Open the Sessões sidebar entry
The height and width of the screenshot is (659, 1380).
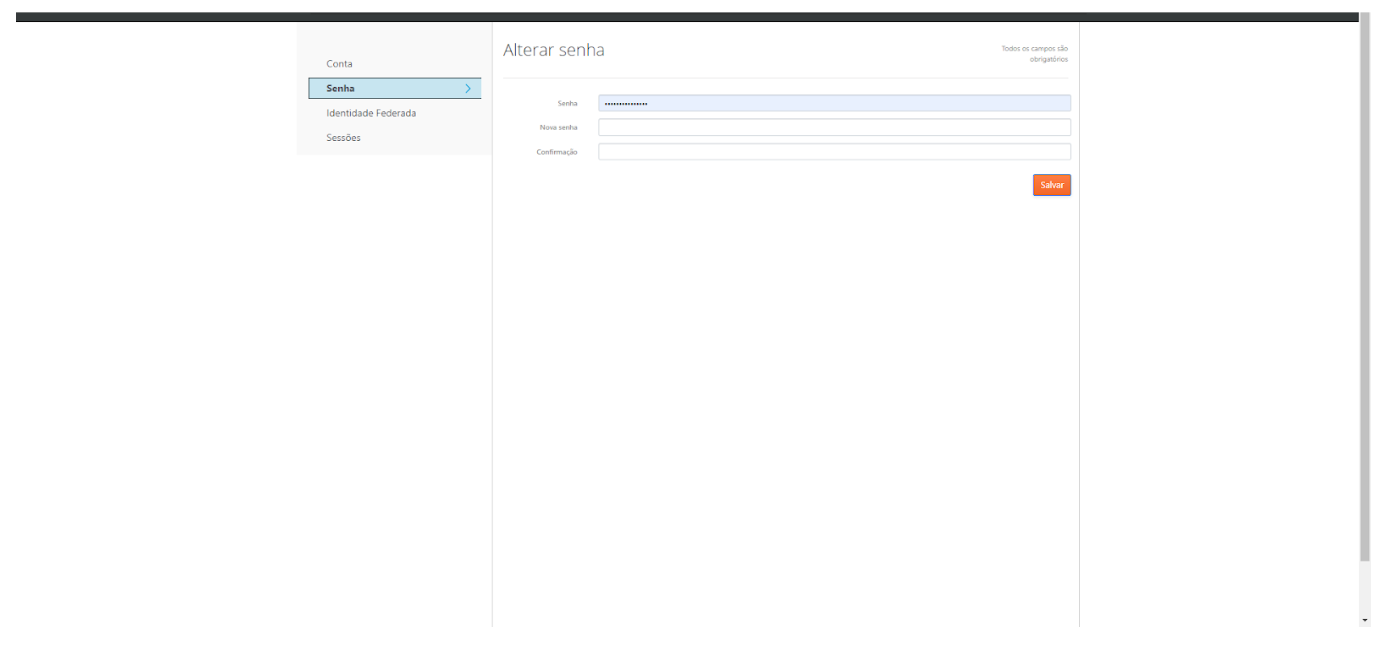point(343,138)
